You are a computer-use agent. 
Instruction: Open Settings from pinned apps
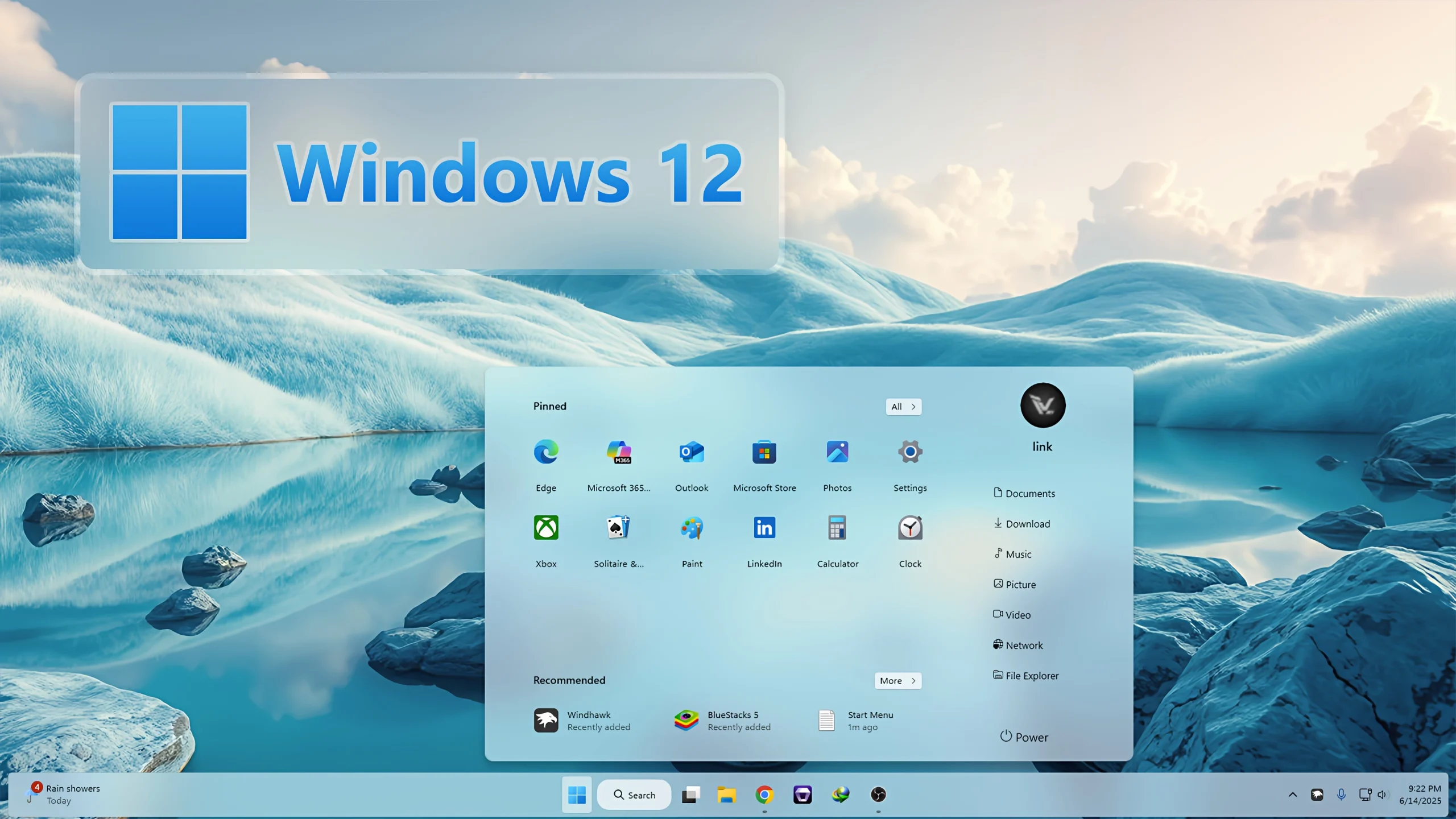(x=910, y=464)
